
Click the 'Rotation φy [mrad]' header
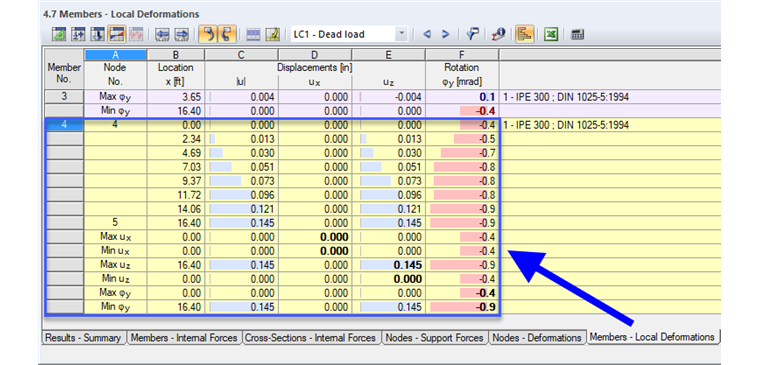click(462, 75)
